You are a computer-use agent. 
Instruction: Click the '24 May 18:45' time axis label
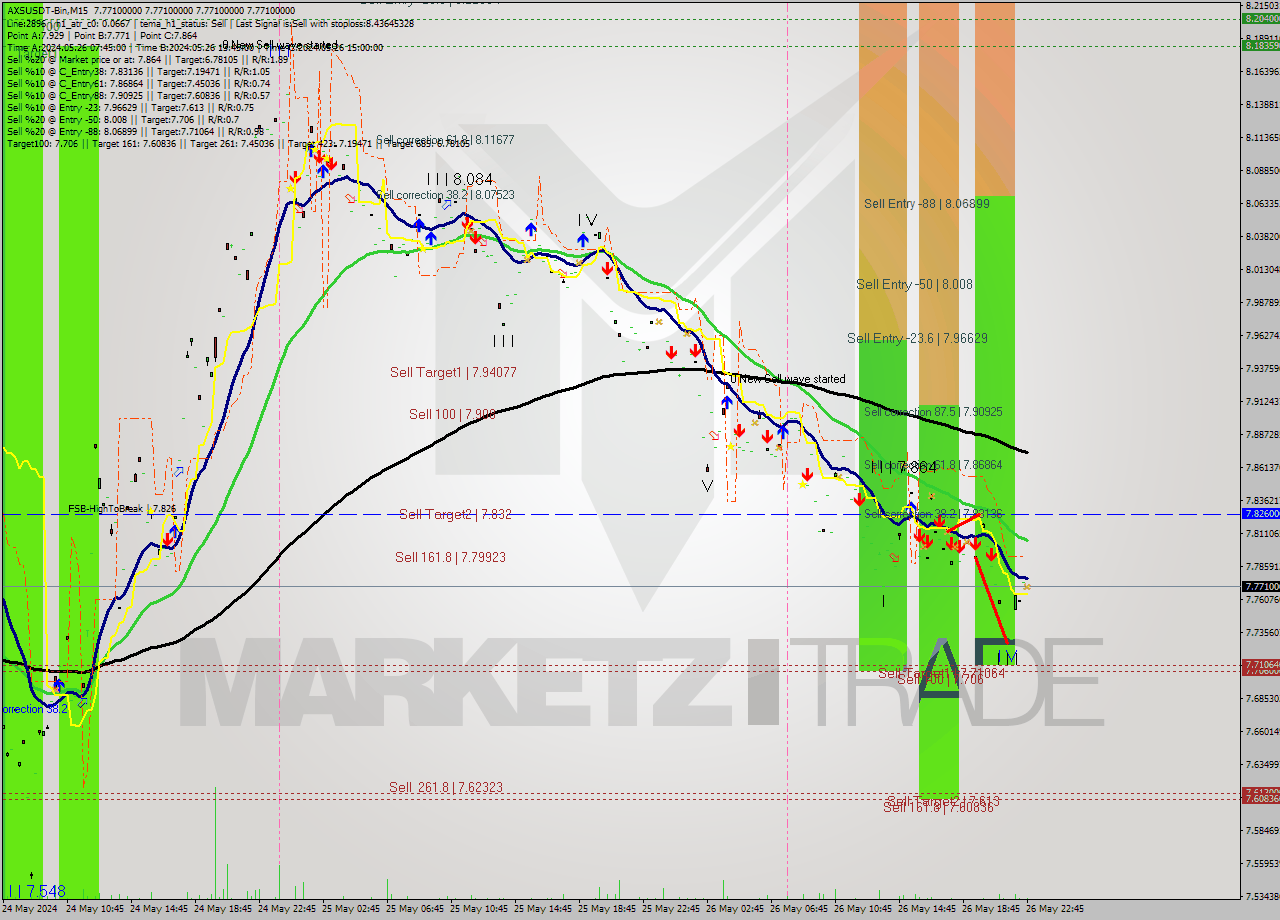click(x=223, y=909)
